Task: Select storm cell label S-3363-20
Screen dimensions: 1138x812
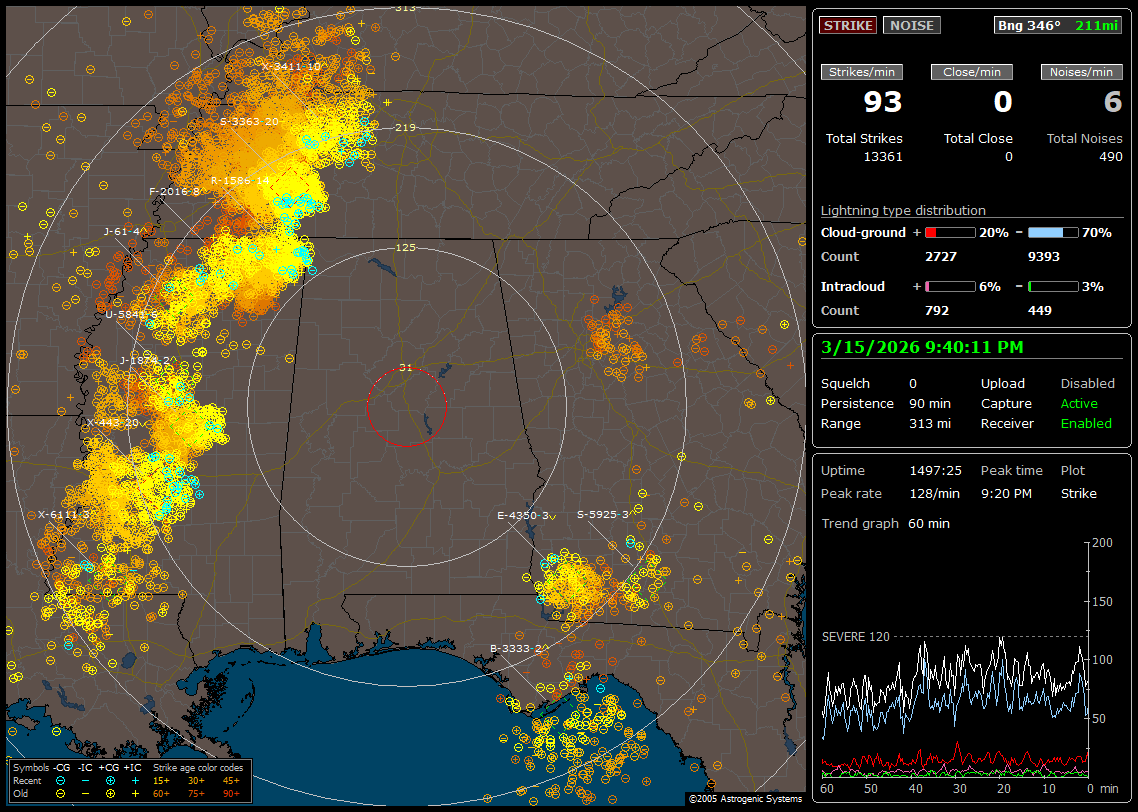Action: 249,121
